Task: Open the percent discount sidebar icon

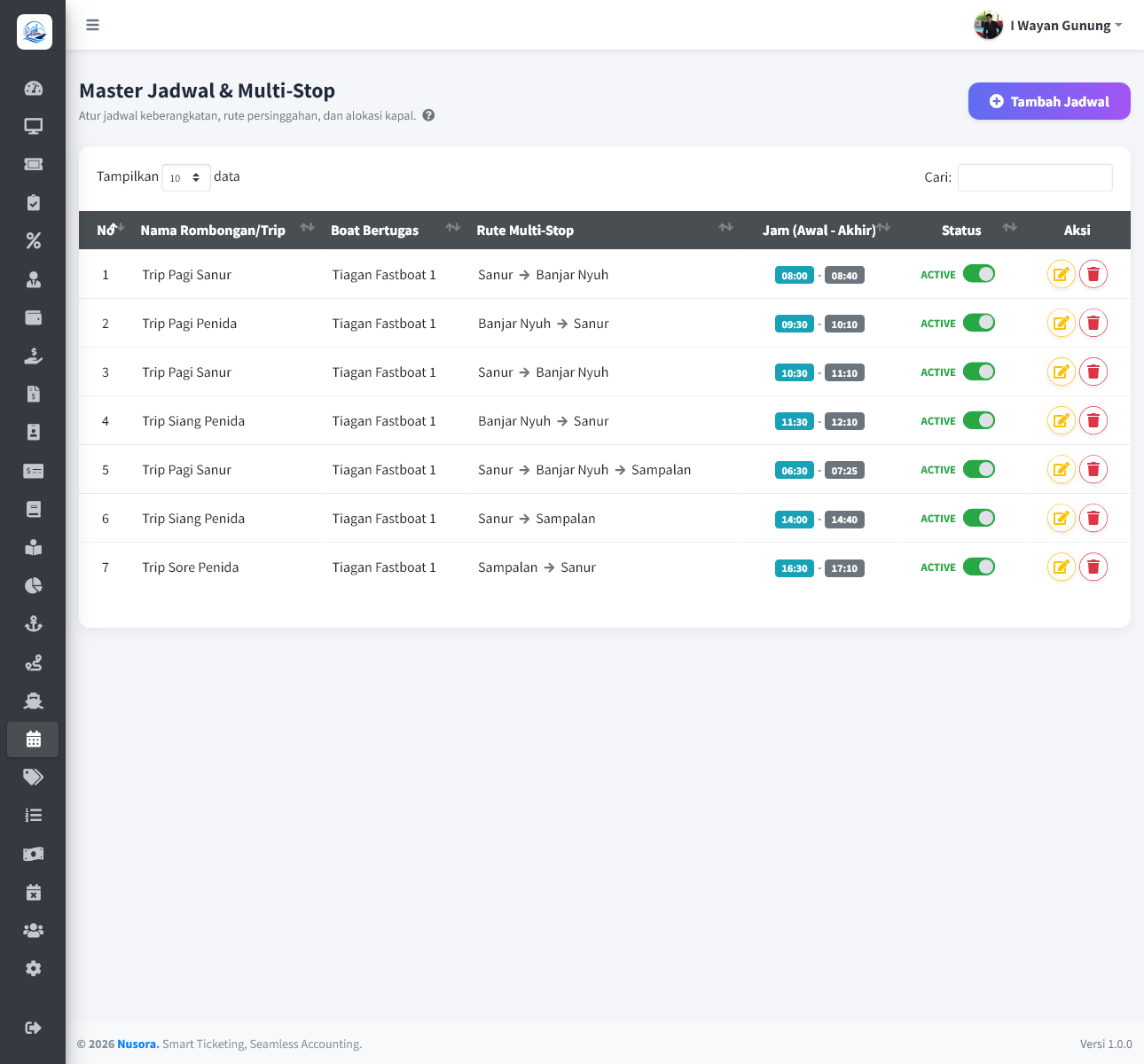Action: tap(33, 241)
